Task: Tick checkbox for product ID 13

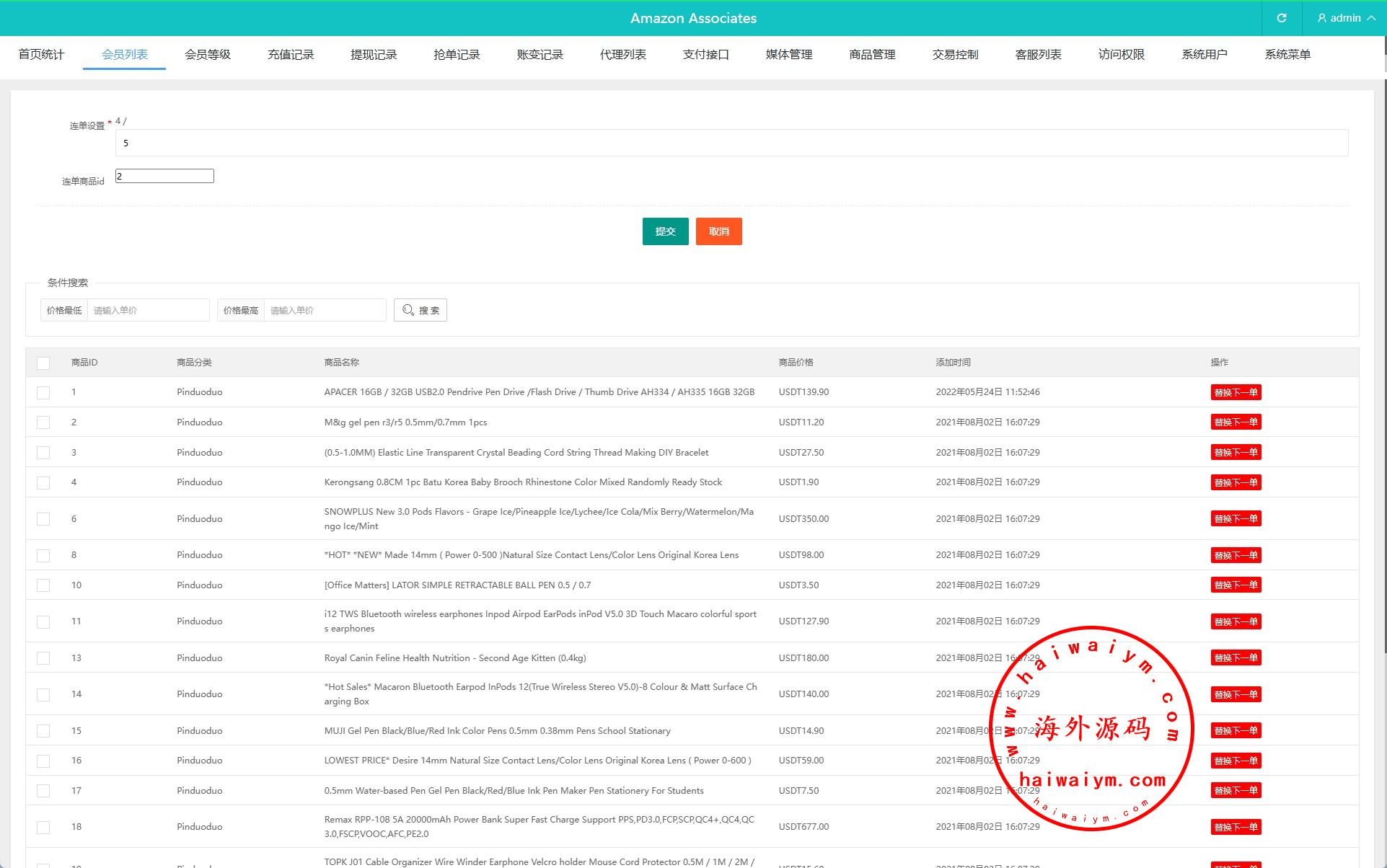Action: coord(43,658)
